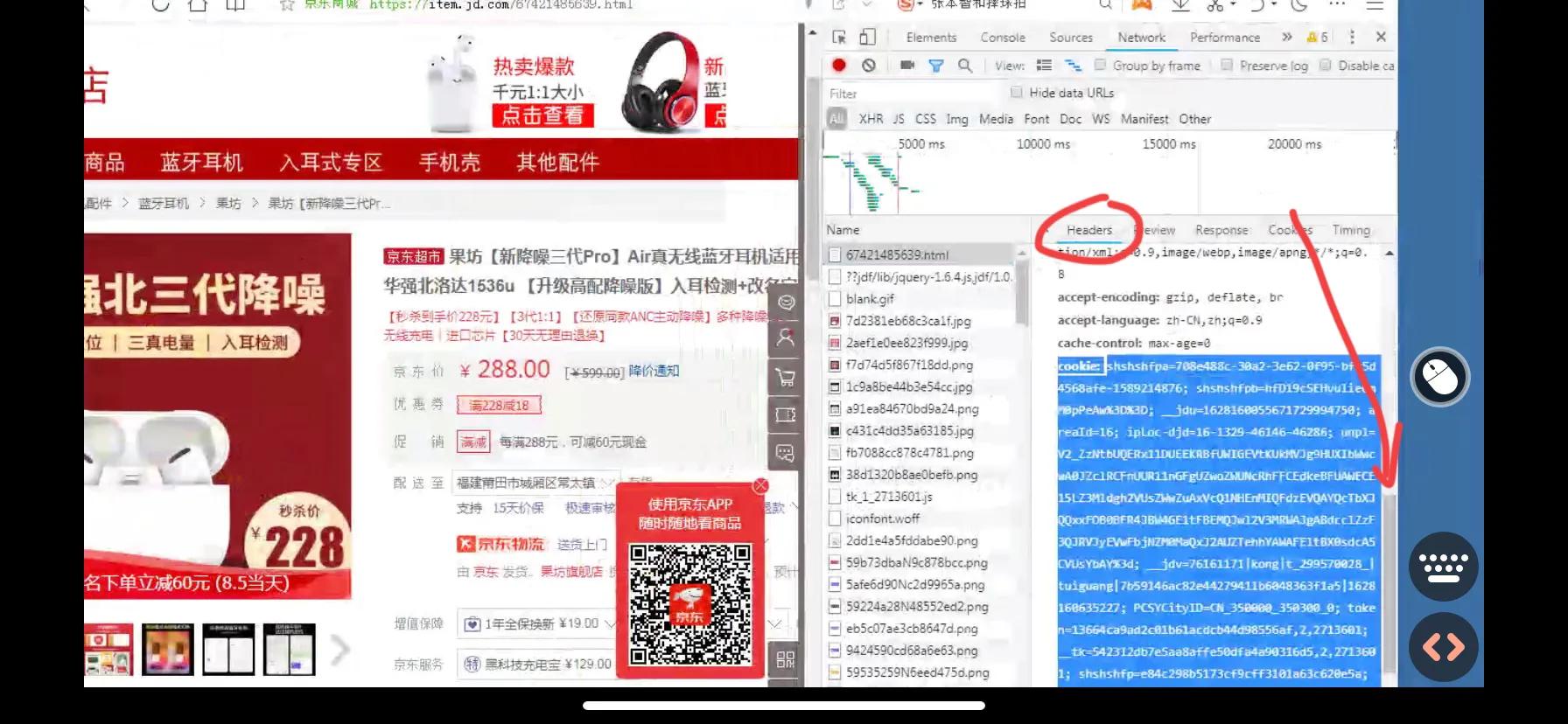Screen dimensions: 1568x724
Task: Show next product thumbnails arrow
Action: tap(339, 650)
